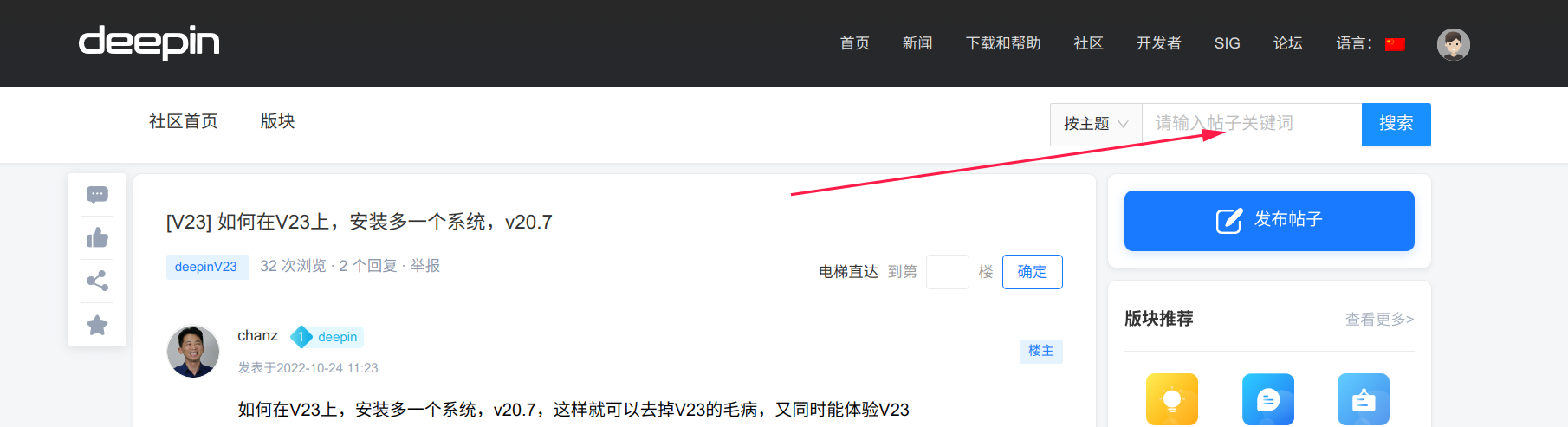
Task: Click the light blue briefcase board icon
Action: (1363, 399)
